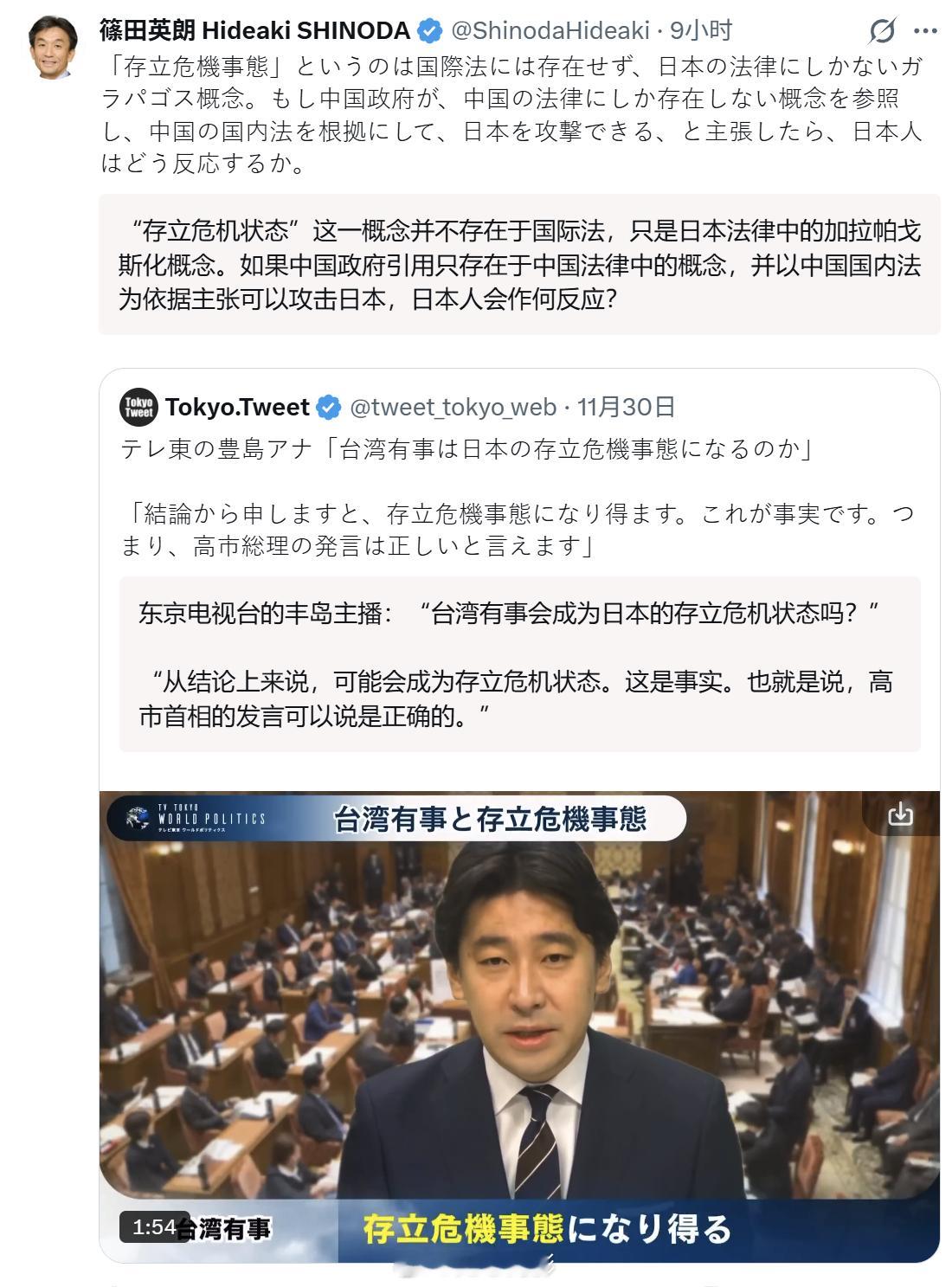Click Shinoda's blue verified badge
Viewport: 952px width, 1287px height.
(x=430, y=32)
